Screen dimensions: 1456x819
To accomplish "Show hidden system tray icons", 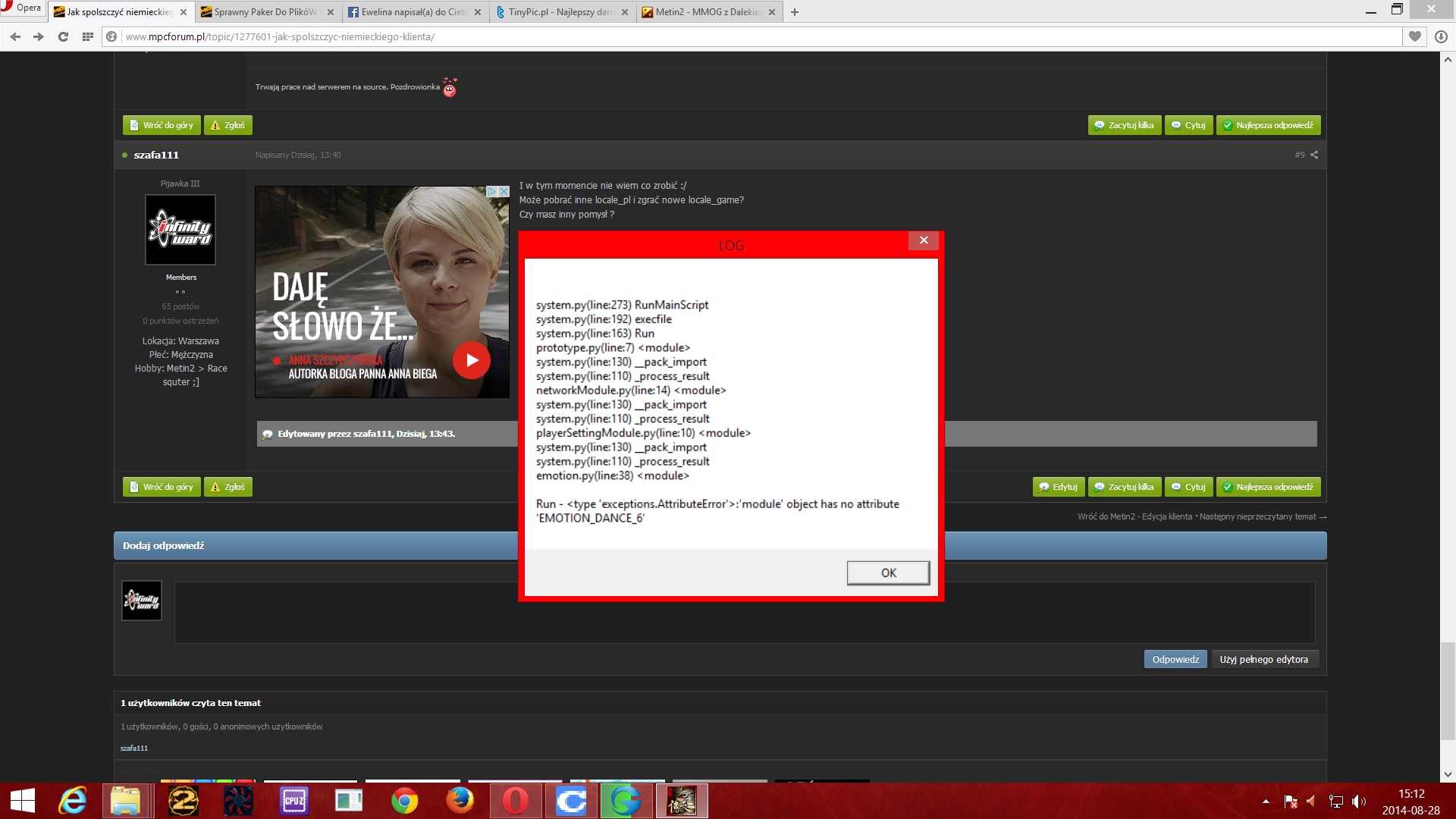I will point(1266,802).
